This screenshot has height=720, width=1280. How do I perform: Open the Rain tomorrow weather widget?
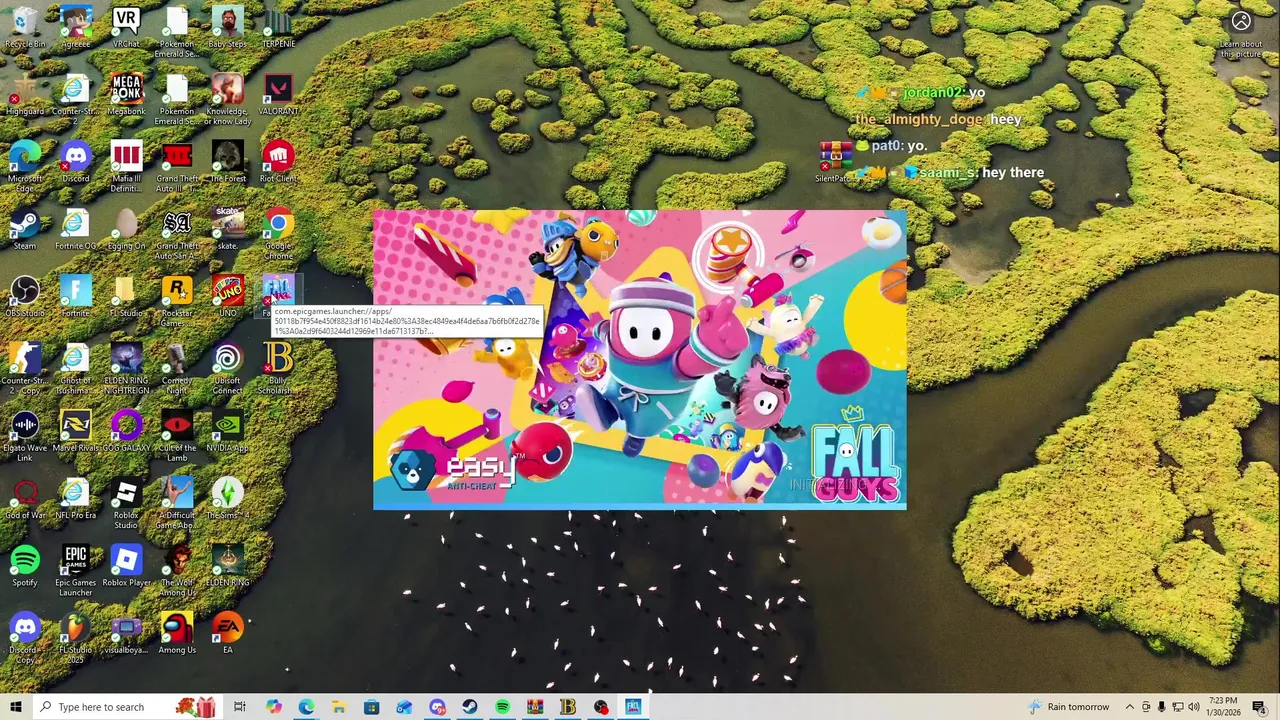tap(1069, 707)
